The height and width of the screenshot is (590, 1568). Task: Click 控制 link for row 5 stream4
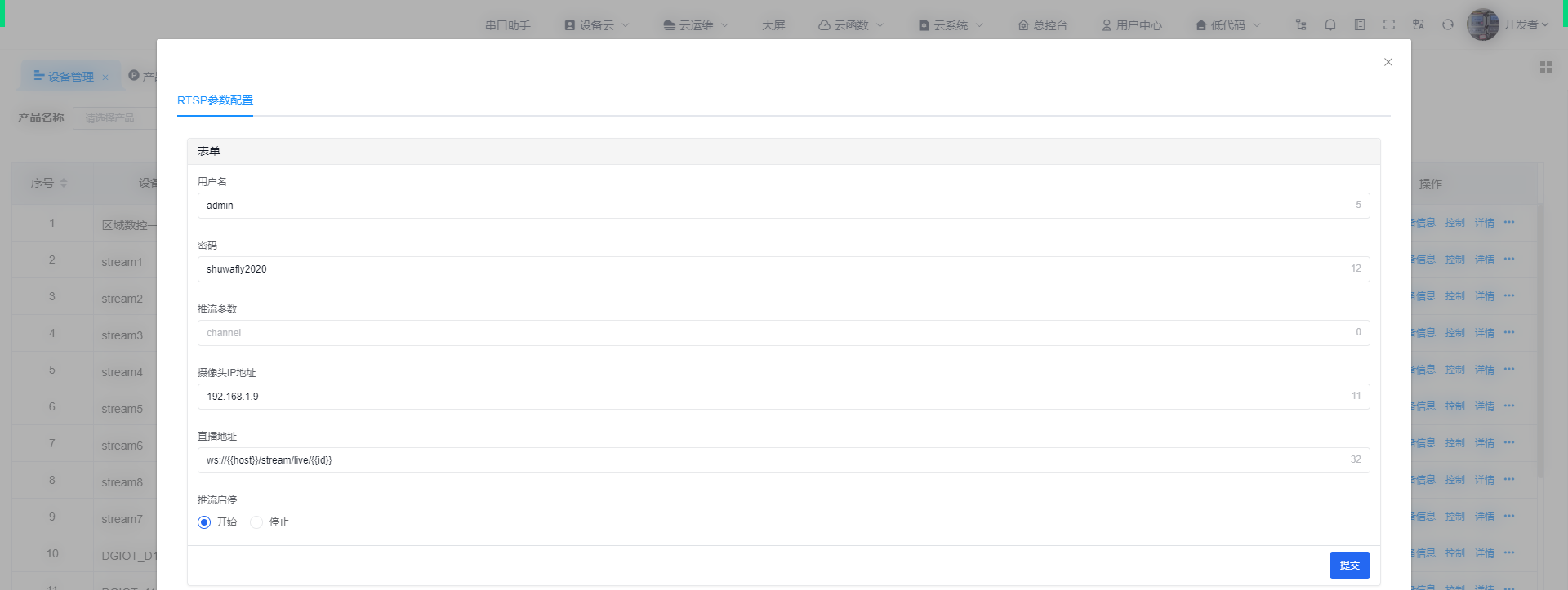point(1455,370)
